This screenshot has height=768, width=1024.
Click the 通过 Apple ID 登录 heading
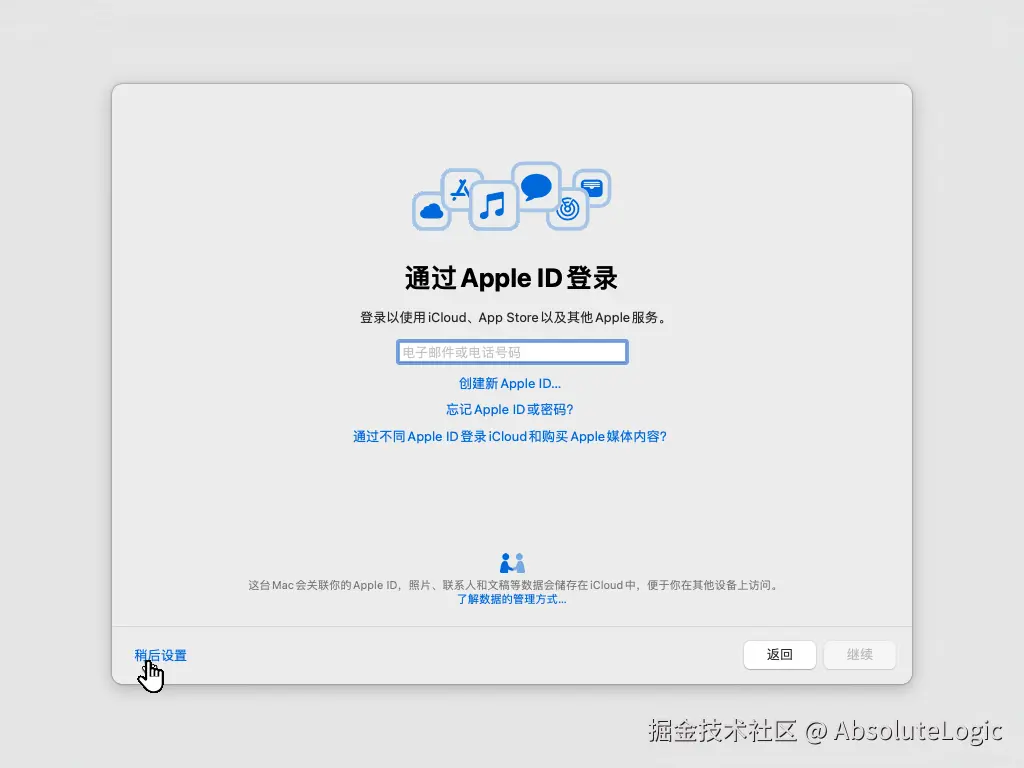tap(511, 278)
